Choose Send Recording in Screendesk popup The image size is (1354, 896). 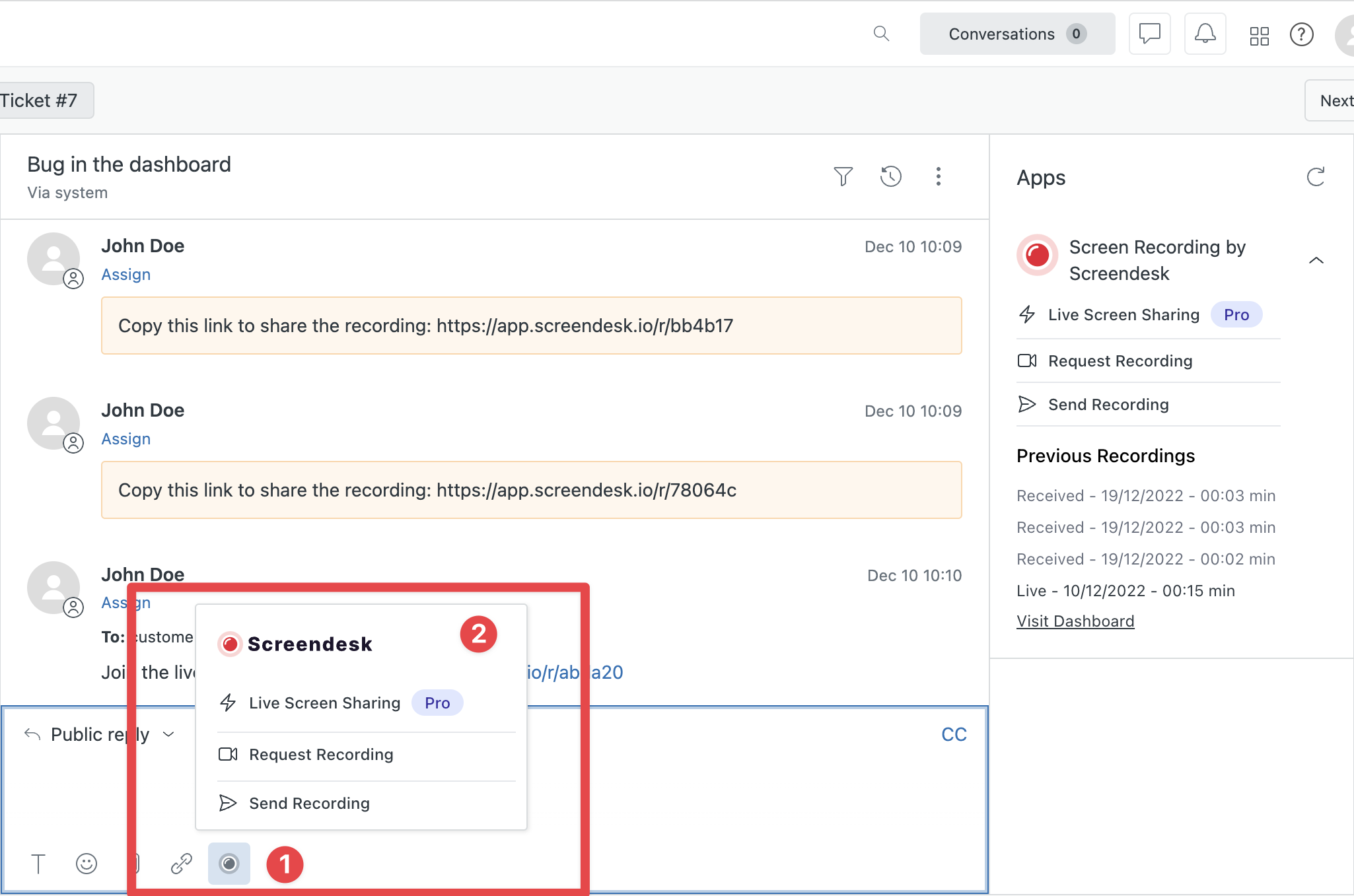(309, 804)
